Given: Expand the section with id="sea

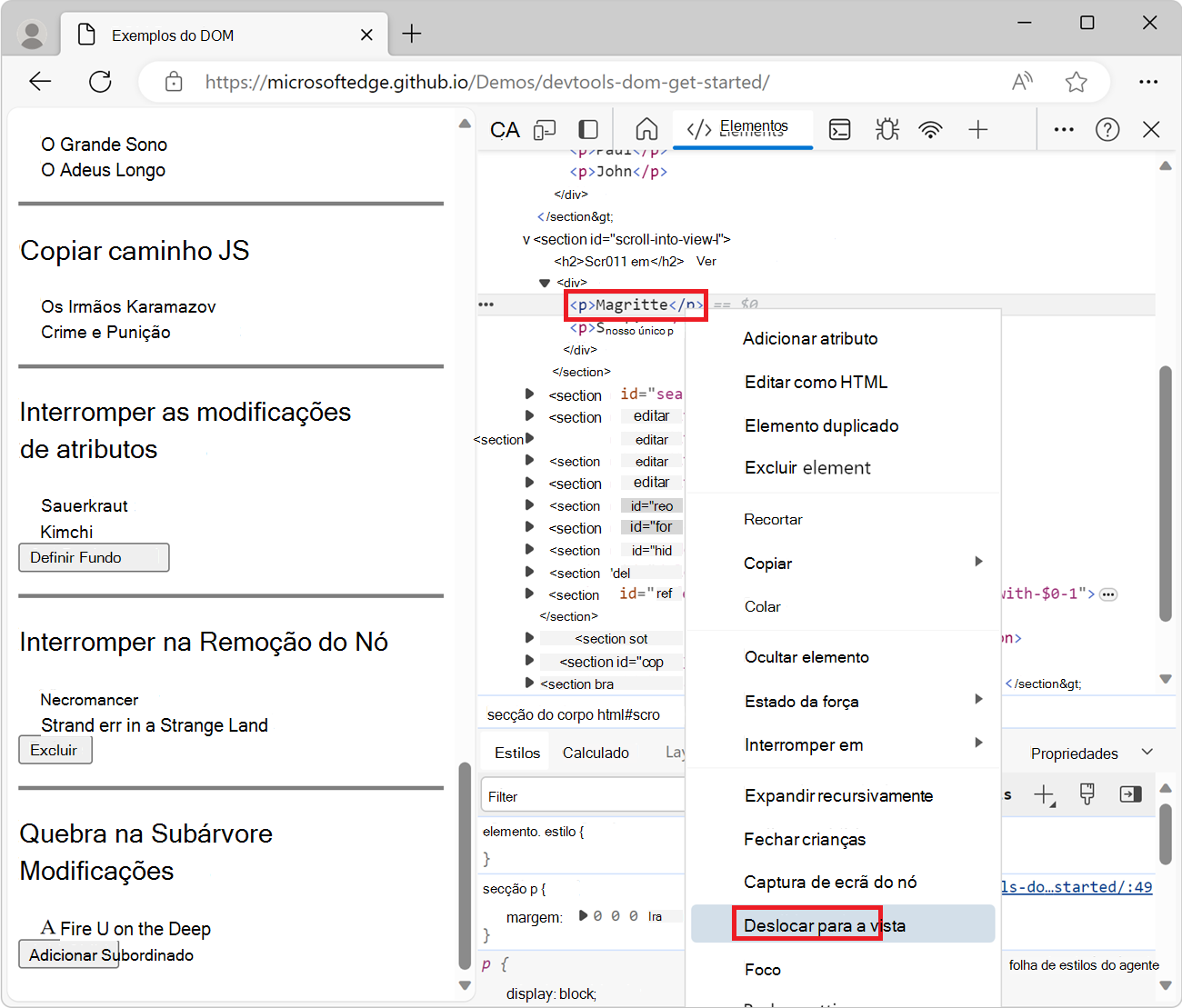Looking at the screenshot, I should click(529, 394).
